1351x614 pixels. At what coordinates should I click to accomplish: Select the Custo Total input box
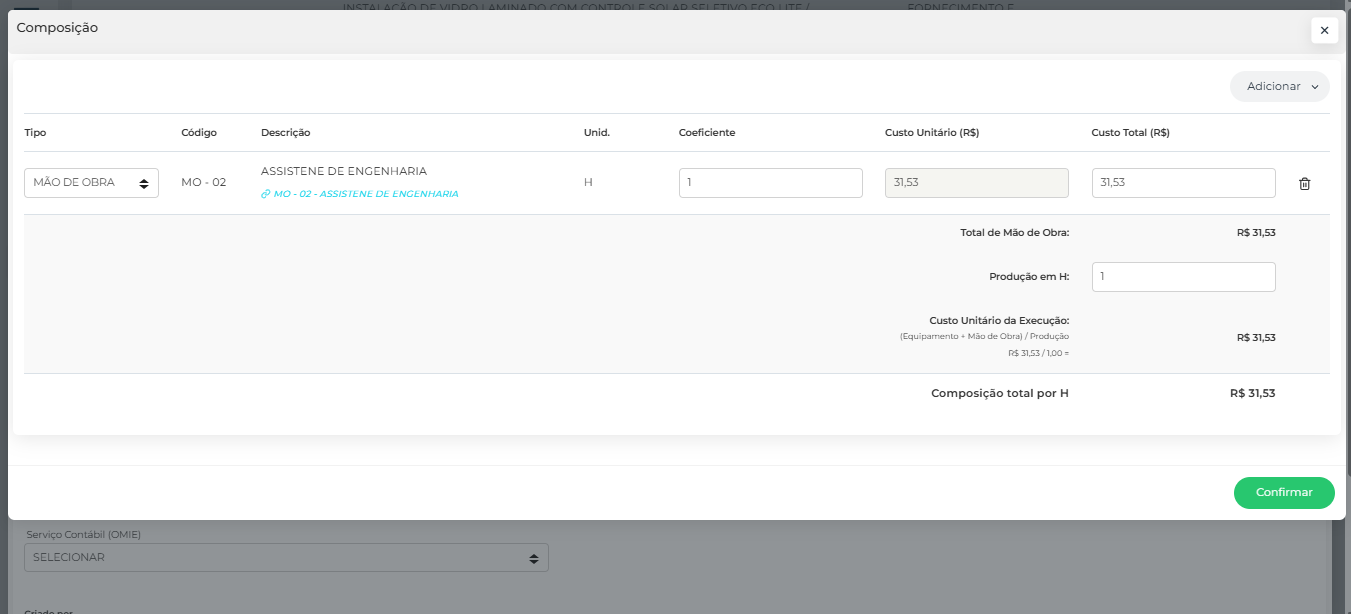1183,183
